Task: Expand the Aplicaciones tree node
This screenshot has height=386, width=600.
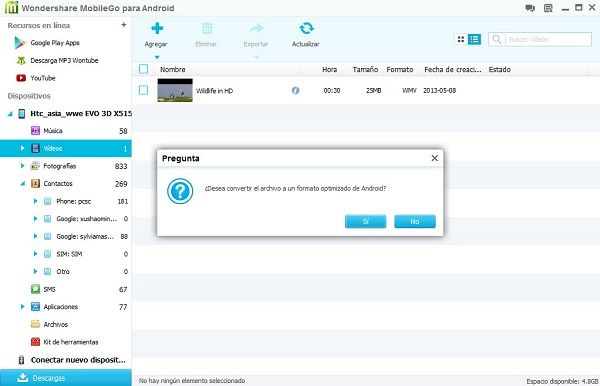Action: [x=22, y=307]
